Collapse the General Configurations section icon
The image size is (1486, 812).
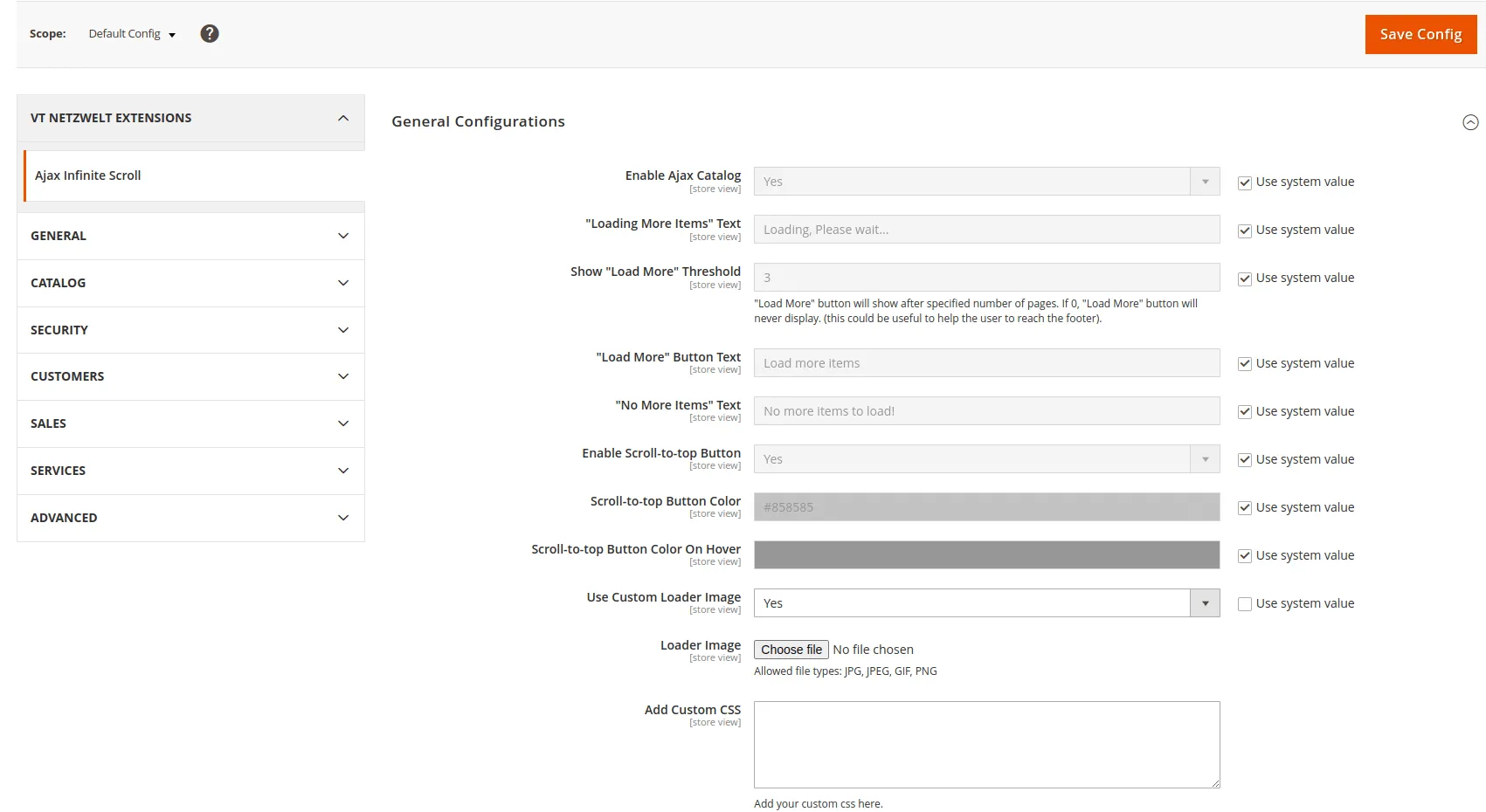tap(1470, 122)
